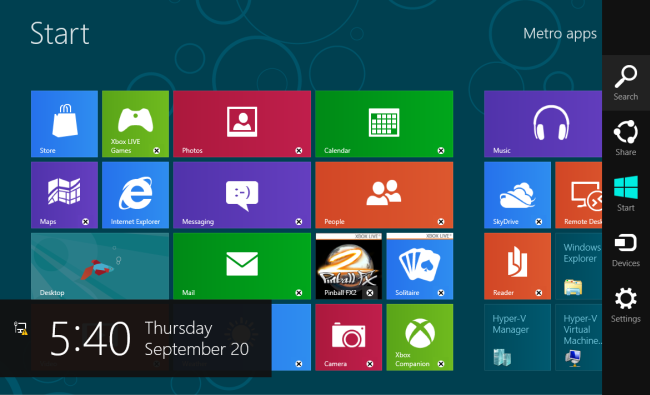Viewport: 650px width, 395px height.
Task: Click the Search charm
Action: pos(626,83)
